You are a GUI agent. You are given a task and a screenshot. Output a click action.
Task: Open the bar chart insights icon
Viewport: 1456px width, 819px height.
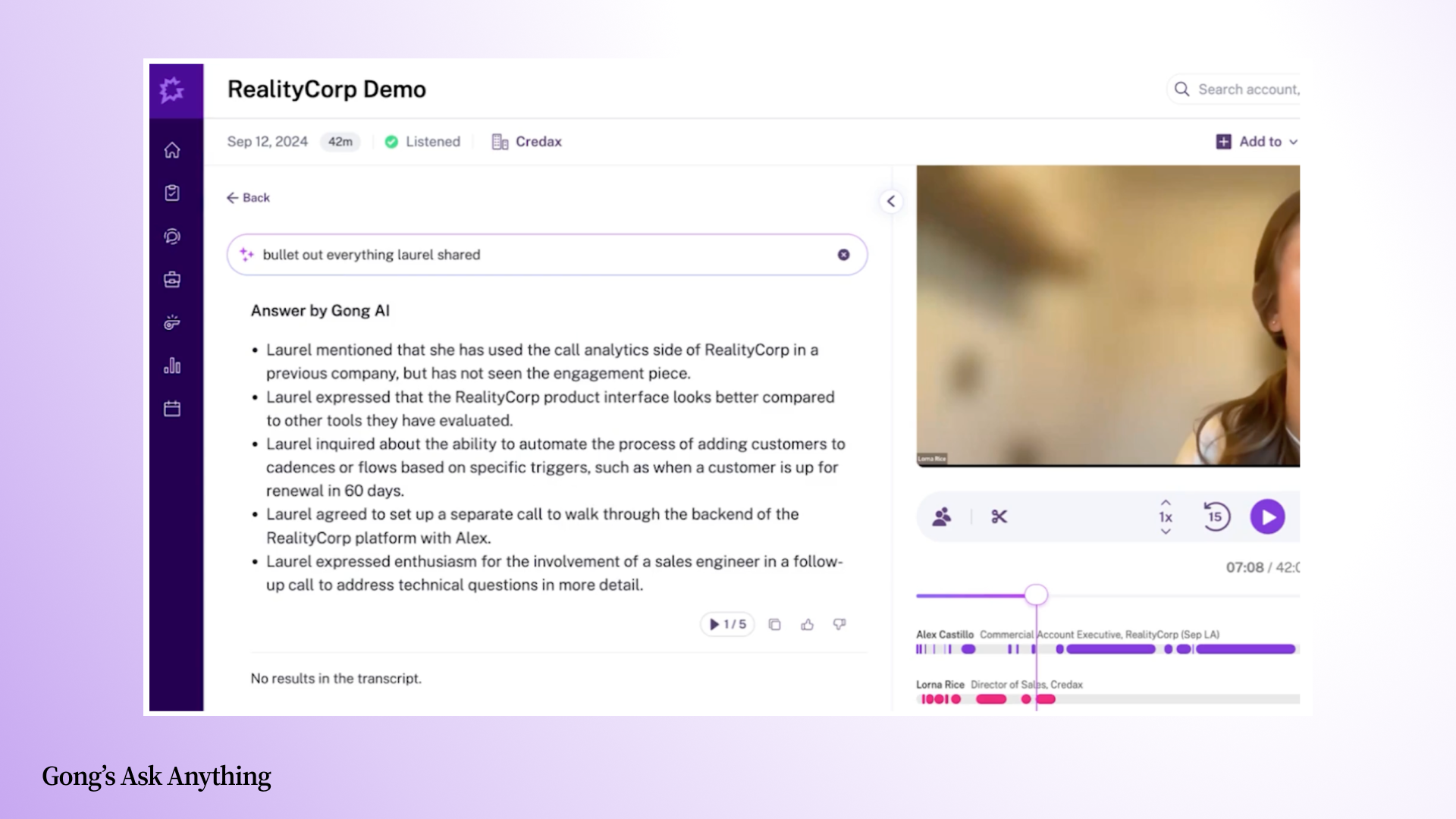[172, 366]
